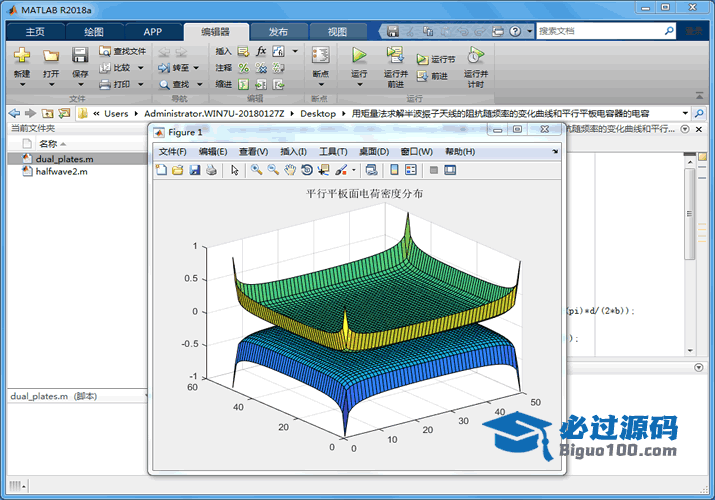Open Figure 1 工具(T) menu

coord(333,152)
